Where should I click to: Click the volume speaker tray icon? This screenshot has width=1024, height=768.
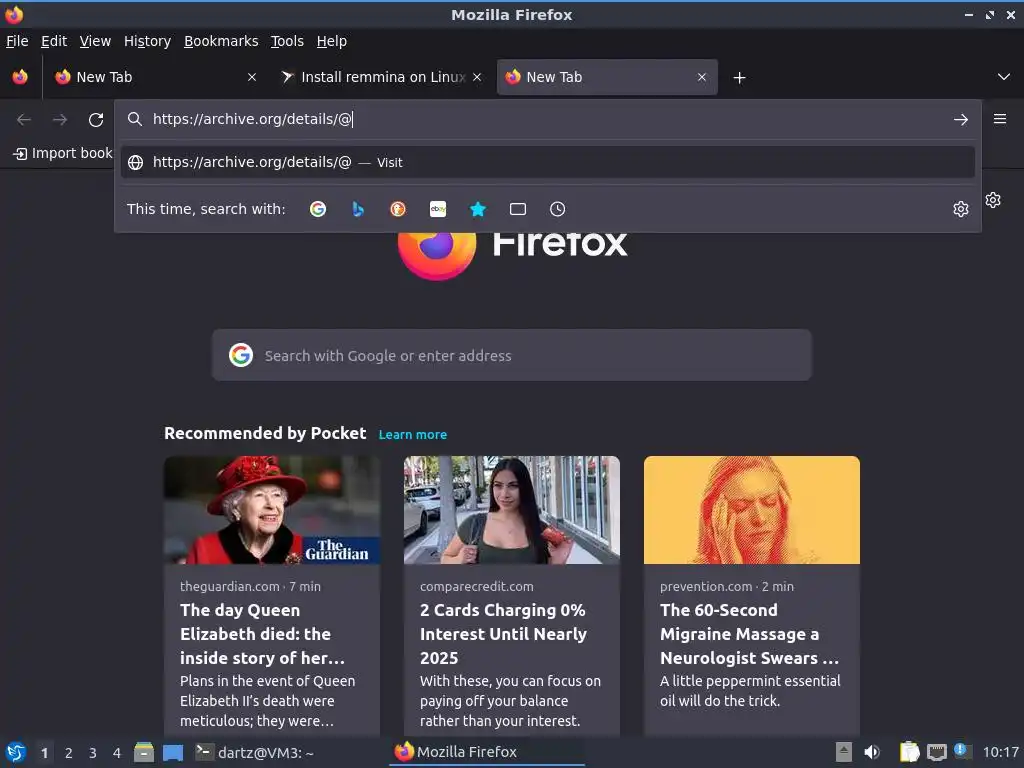point(872,752)
